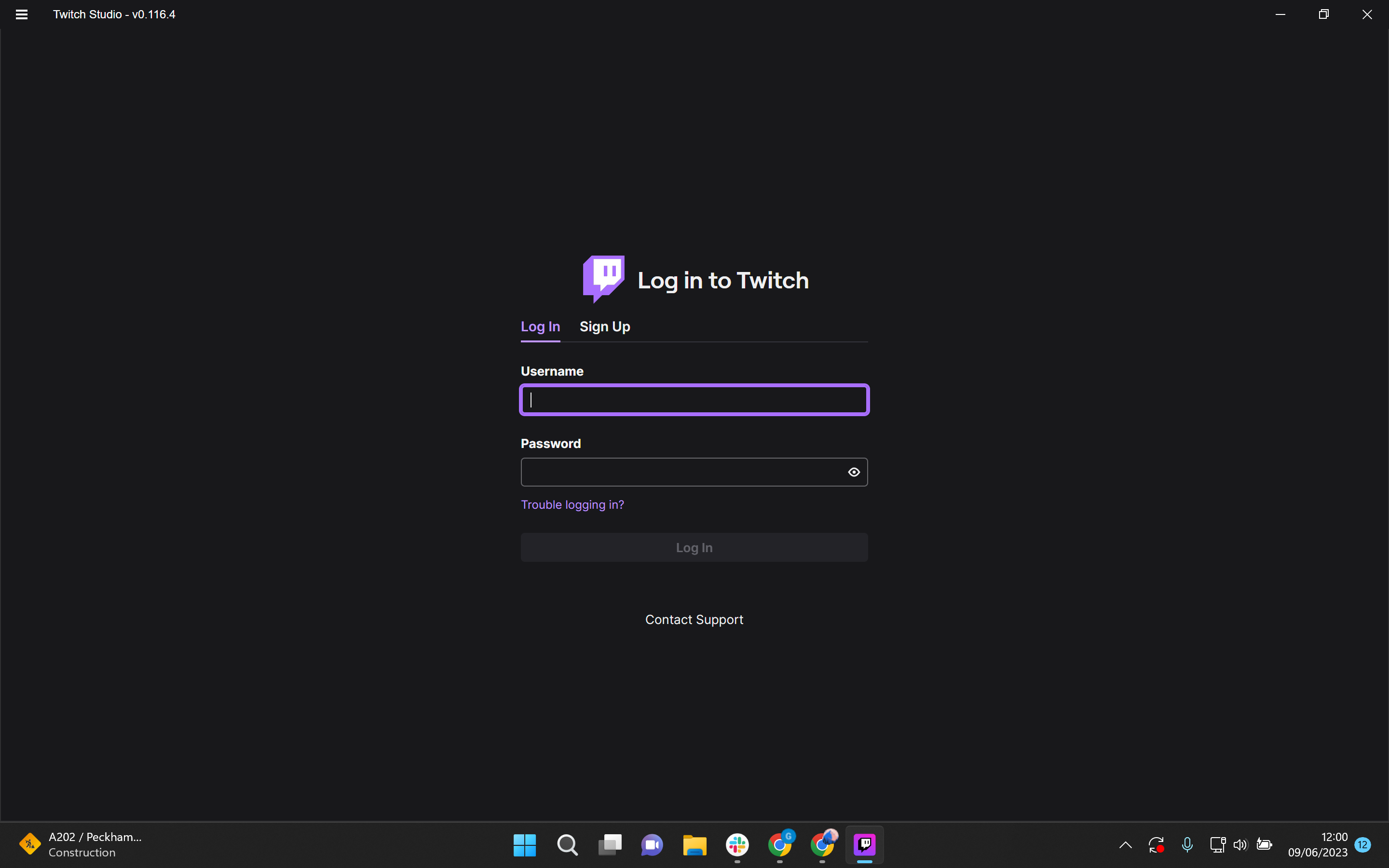Click the microphone tray icon
This screenshot has width=1389, height=868.
point(1187,844)
